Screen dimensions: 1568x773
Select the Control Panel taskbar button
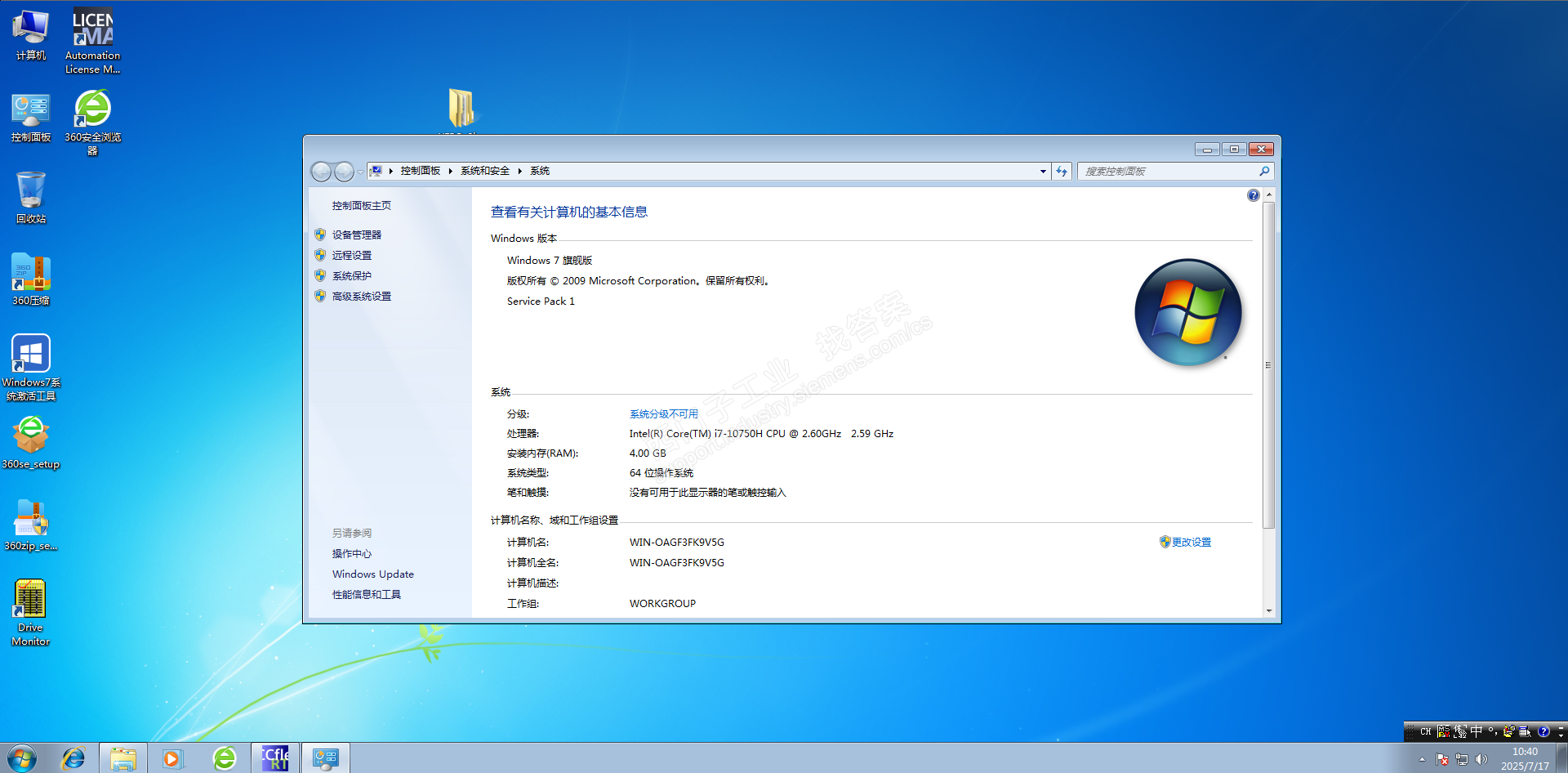(x=326, y=758)
